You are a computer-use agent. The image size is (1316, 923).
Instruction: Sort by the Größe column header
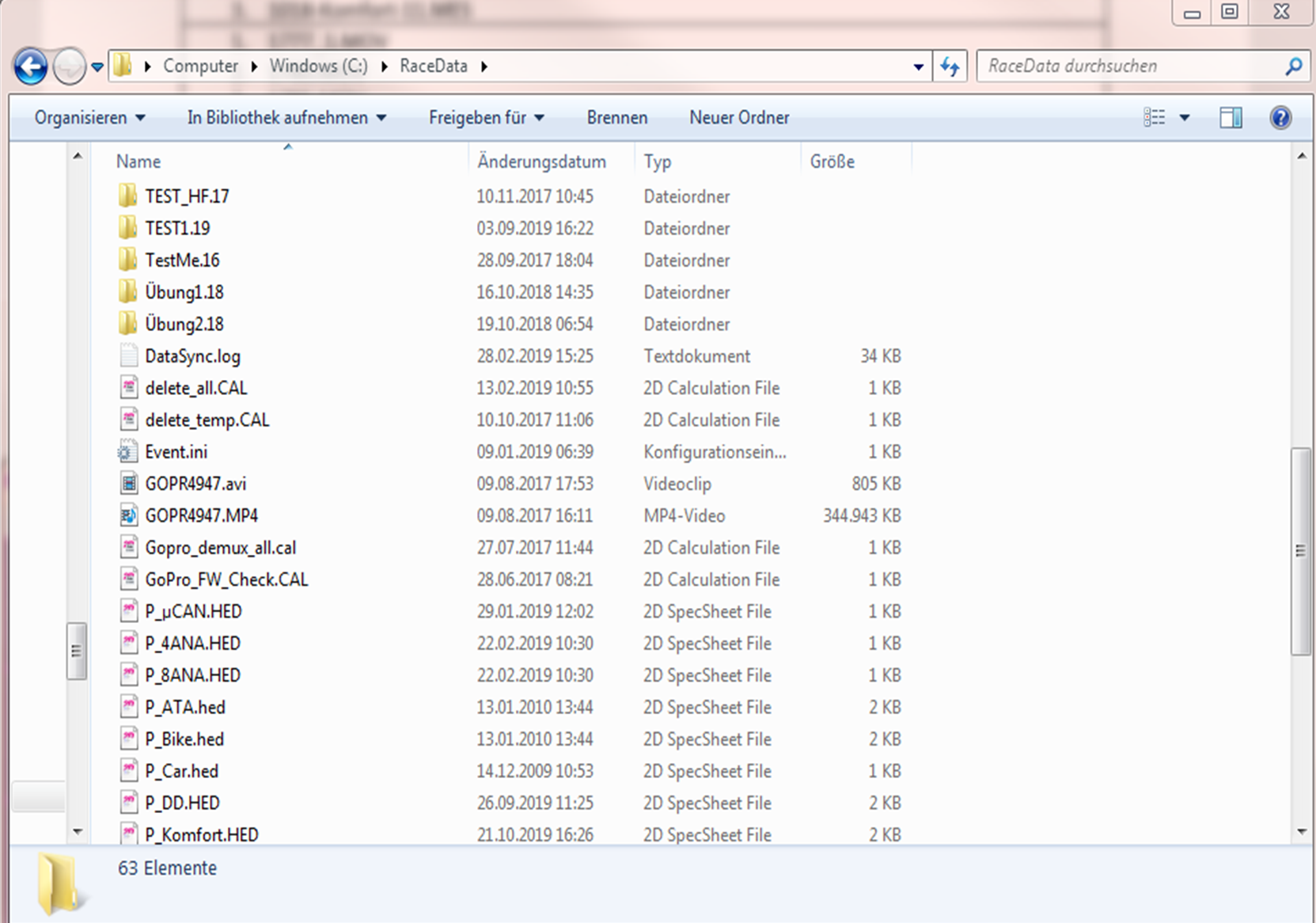click(x=832, y=161)
